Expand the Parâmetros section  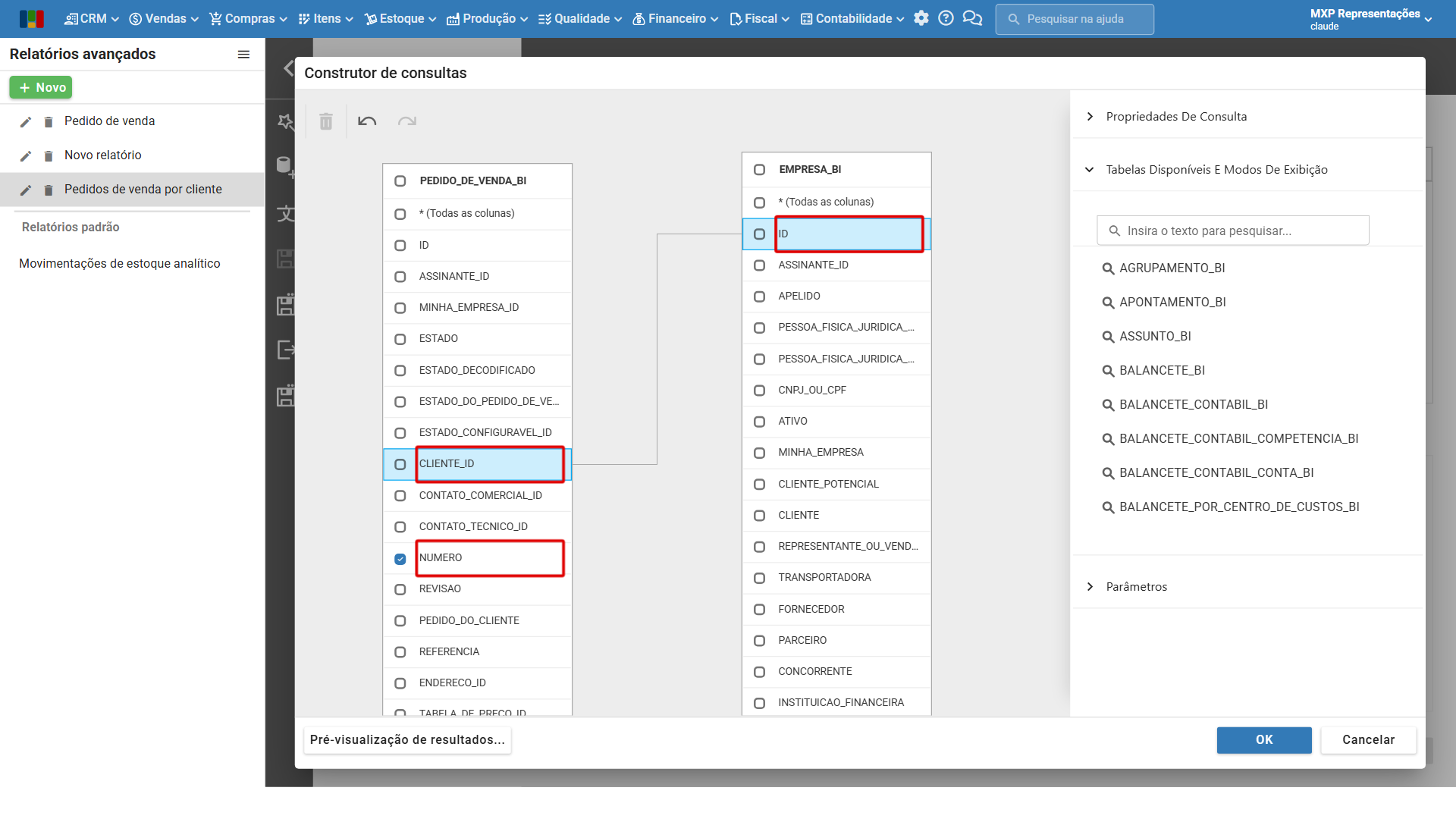(x=1090, y=587)
